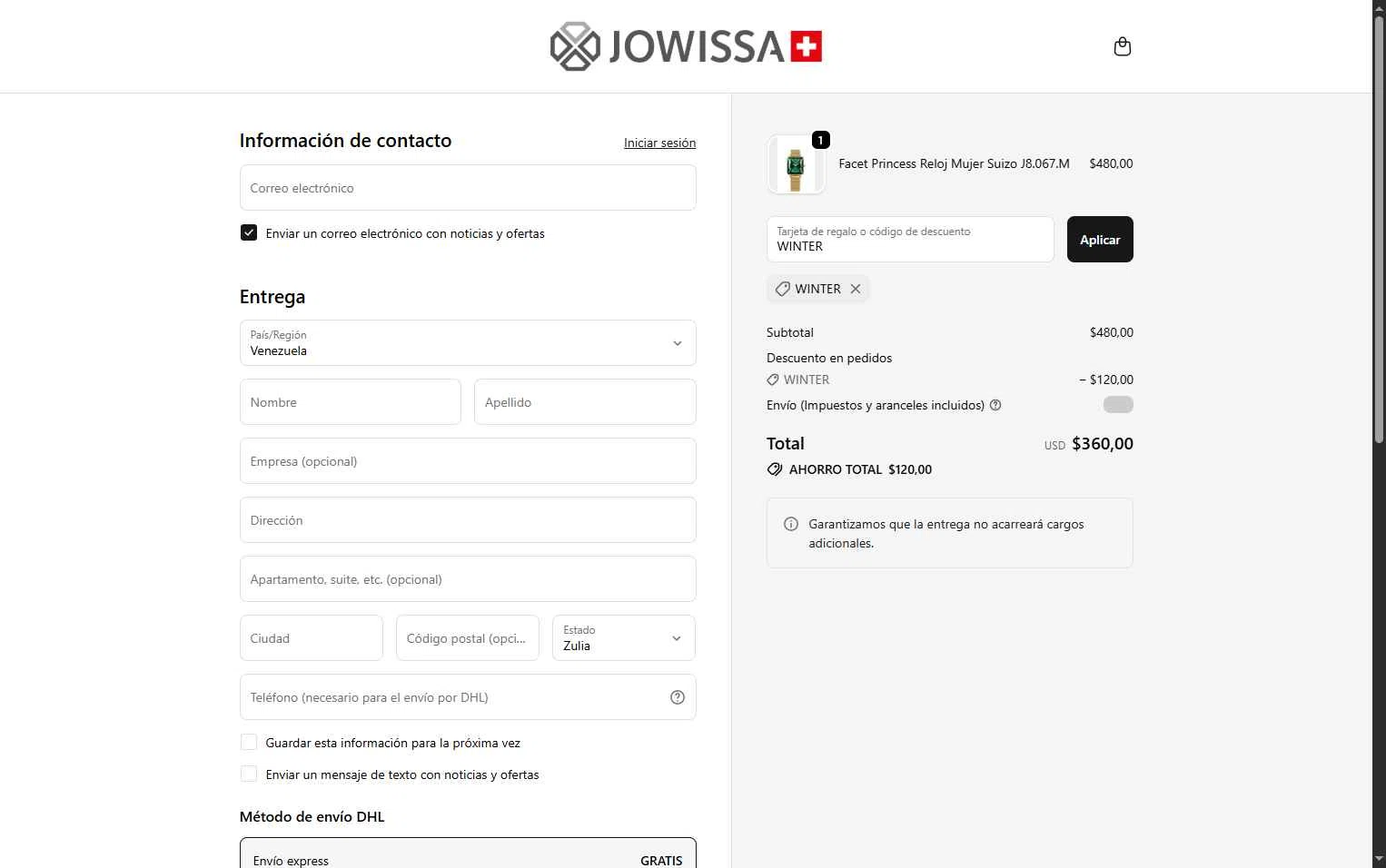Click the Aplicar button
This screenshot has height=868, width=1386.
(x=1100, y=240)
